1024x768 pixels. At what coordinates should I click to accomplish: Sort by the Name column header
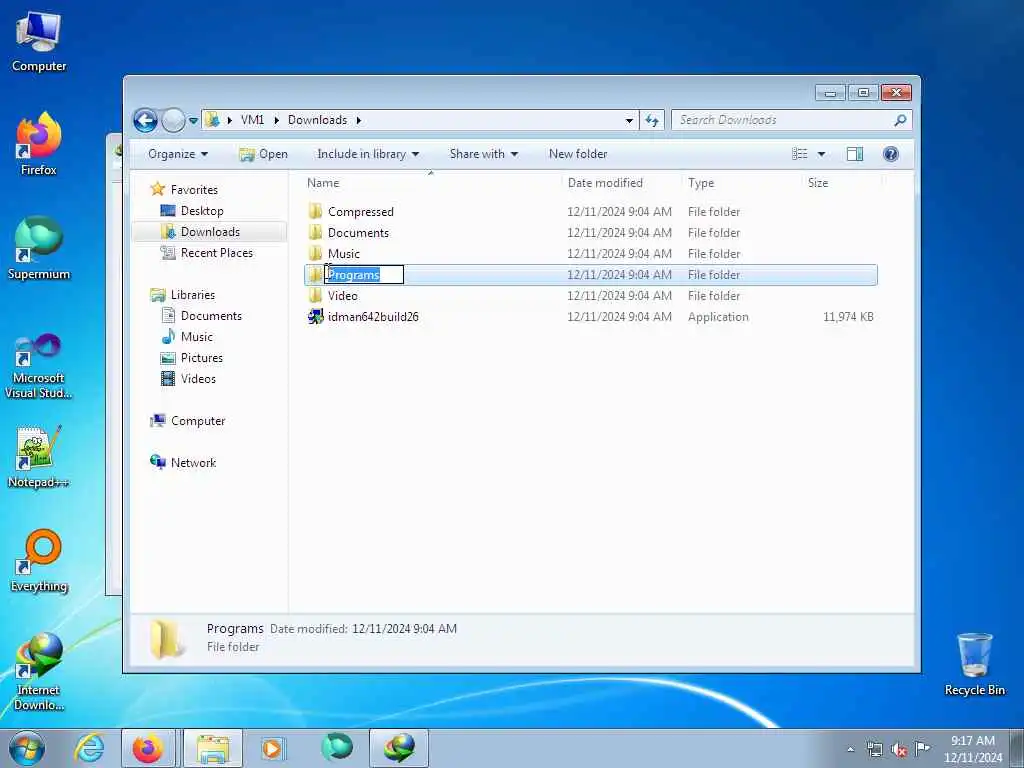coord(431,183)
